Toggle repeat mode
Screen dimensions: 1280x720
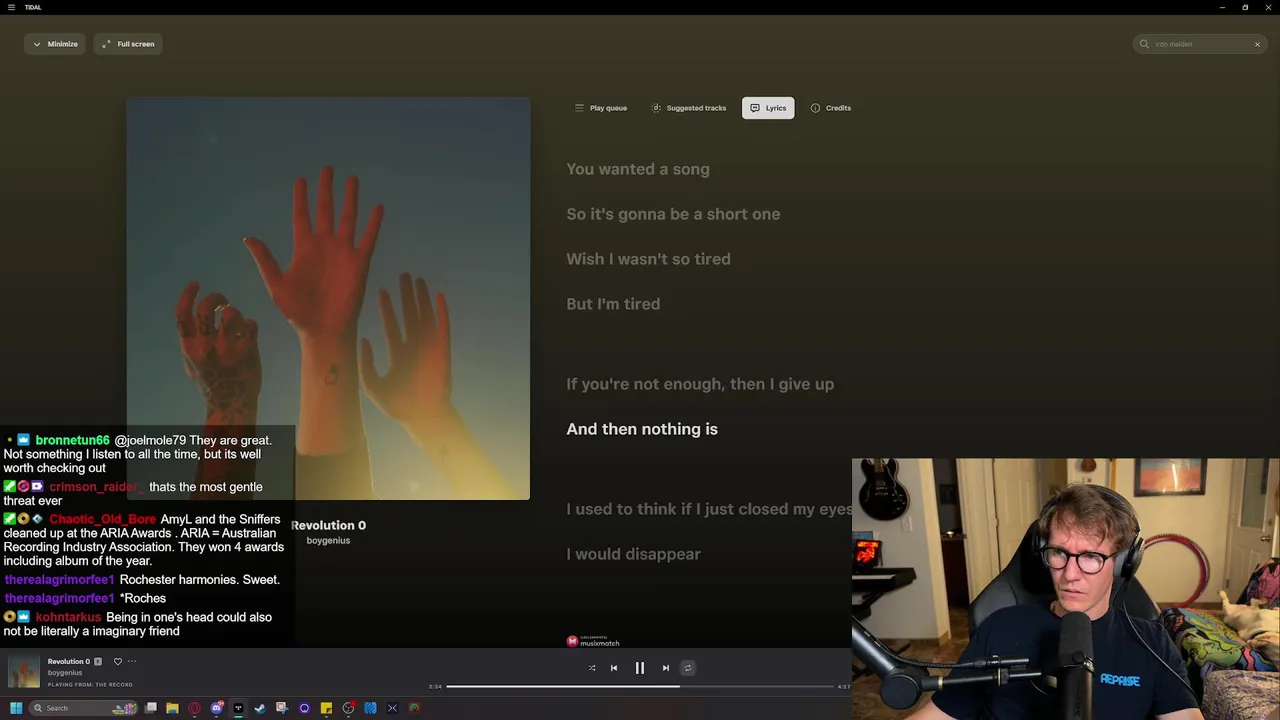point(687,668)
